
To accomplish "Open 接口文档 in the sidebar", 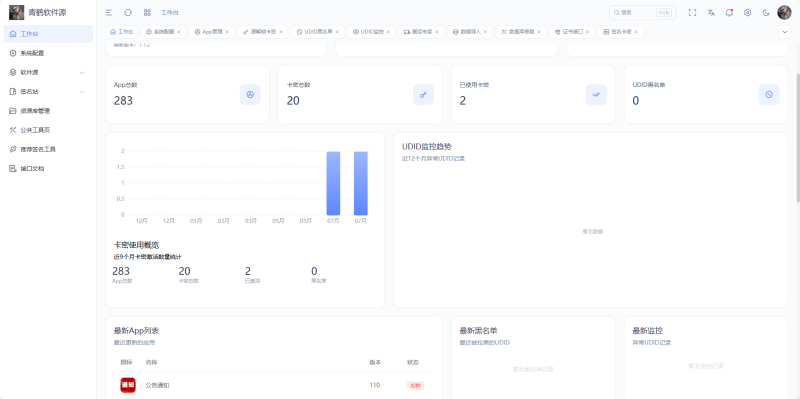I will [48, 168].
